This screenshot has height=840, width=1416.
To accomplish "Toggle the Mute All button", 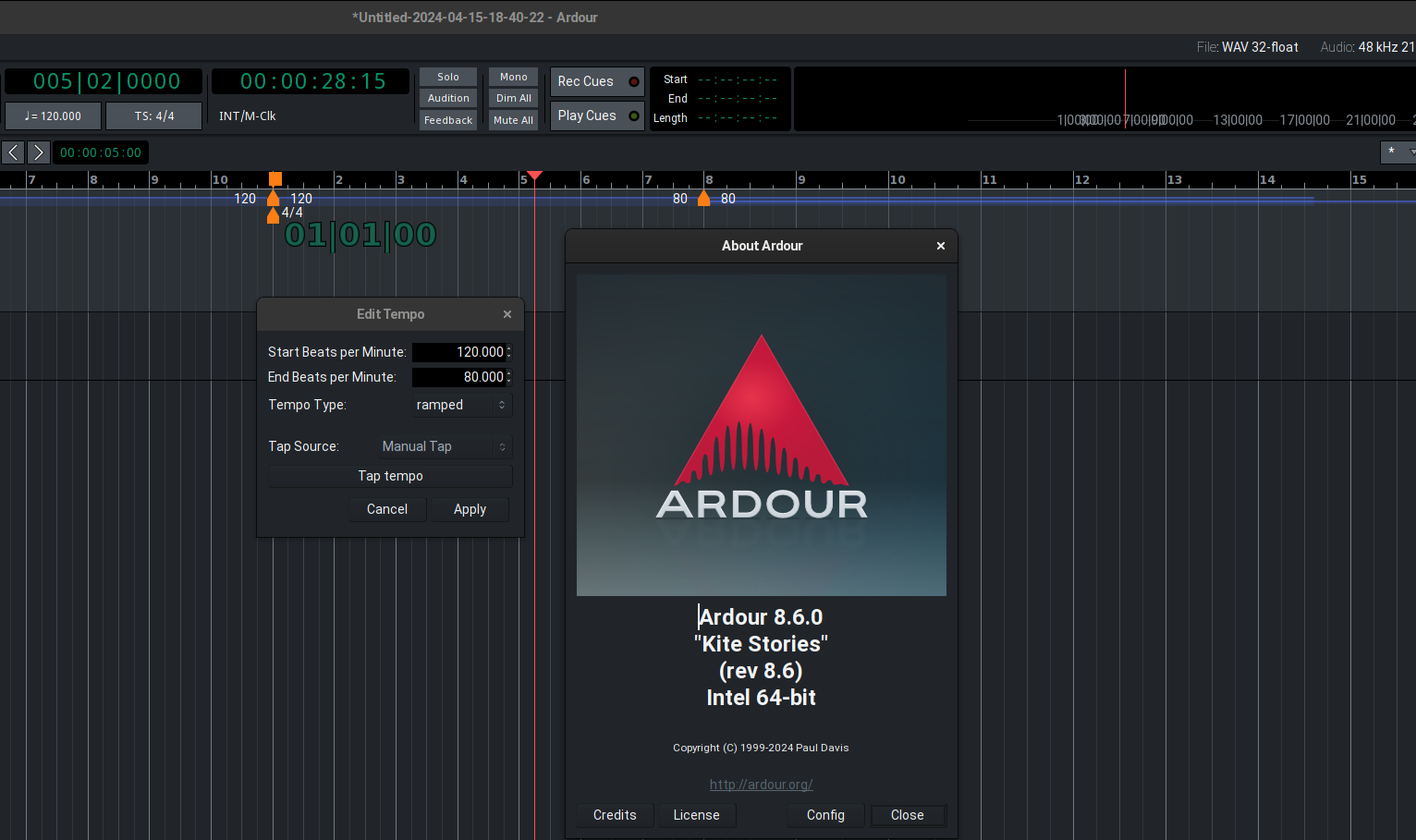I will (513, 120).
